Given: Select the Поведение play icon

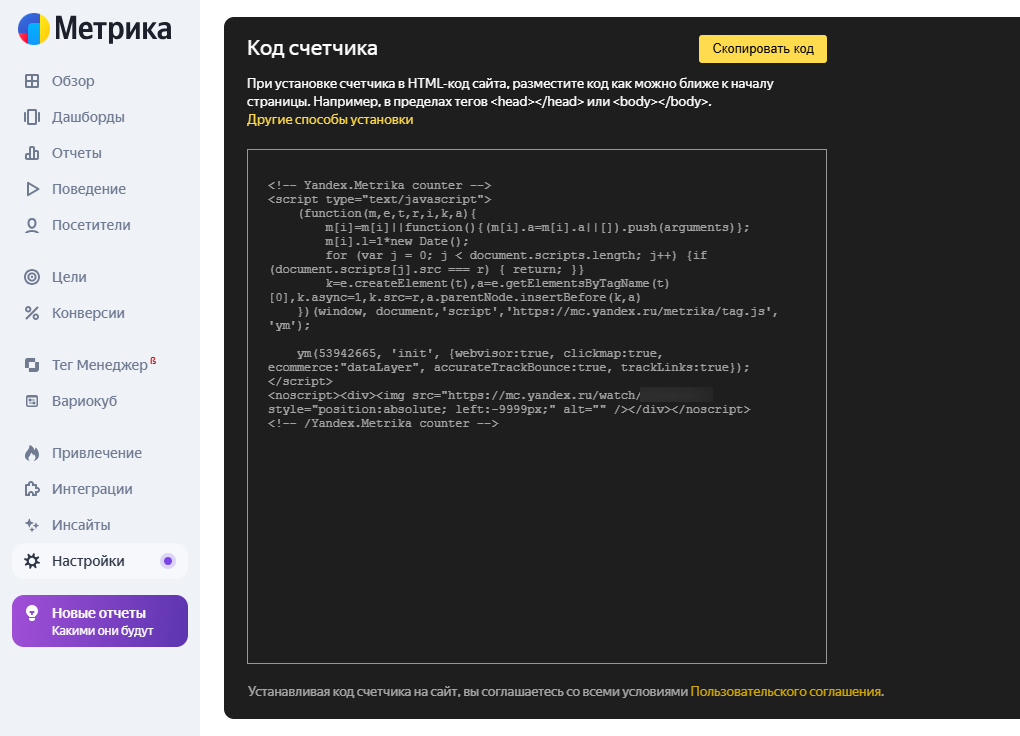Looking at the screenshot, I should point(32,189).
